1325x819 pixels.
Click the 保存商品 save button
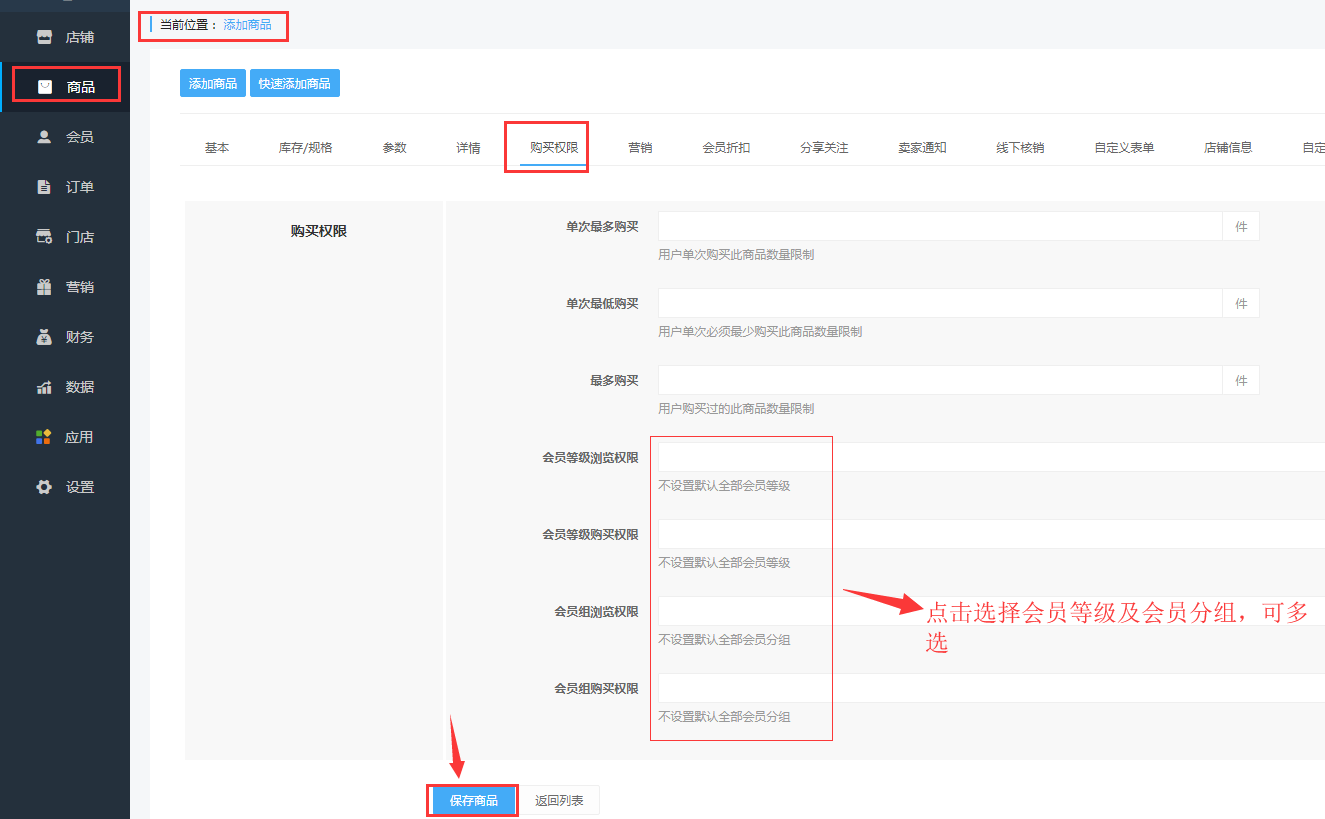click(x=474, y=800)
